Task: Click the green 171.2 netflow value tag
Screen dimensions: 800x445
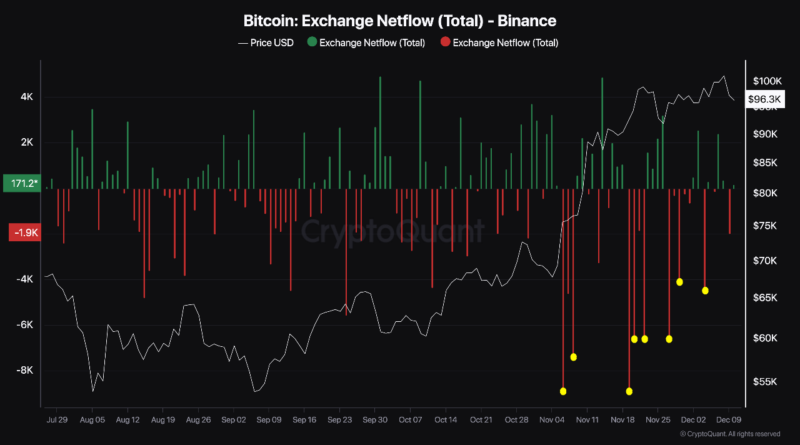Action: [x=21, y=185]
